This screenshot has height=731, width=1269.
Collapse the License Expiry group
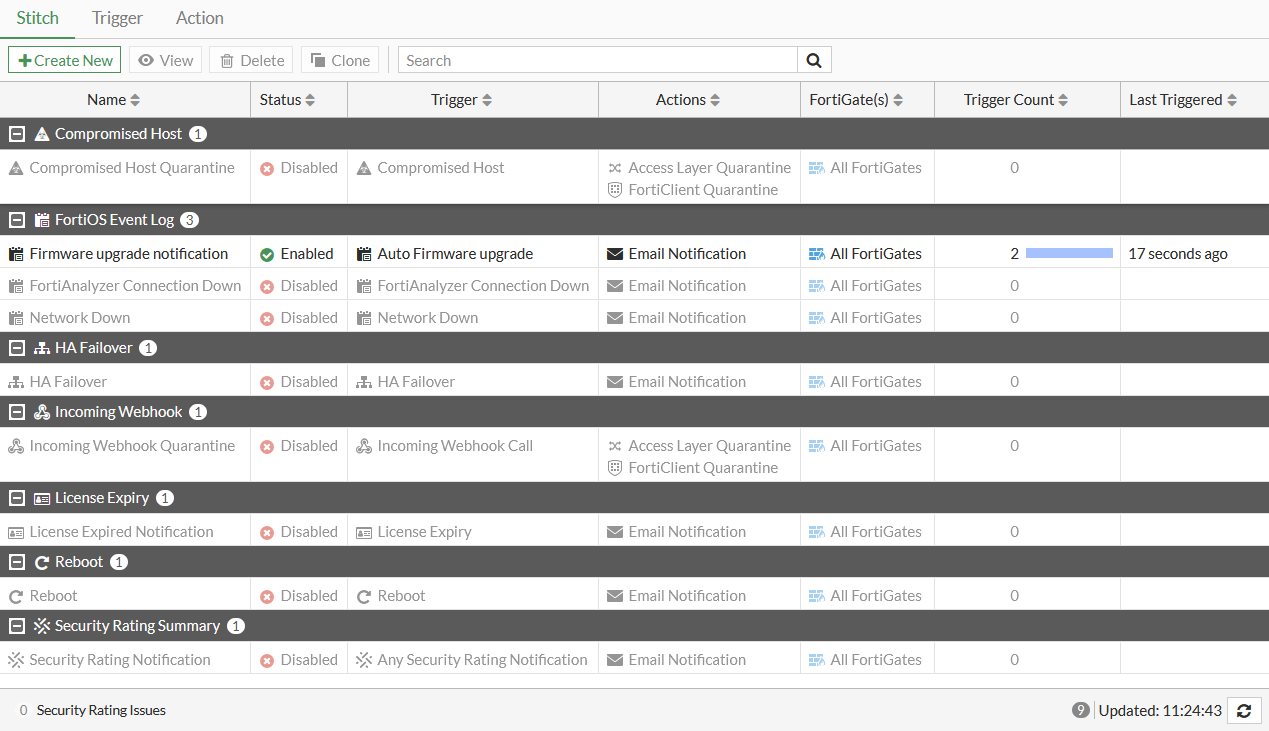pos(17,498)
